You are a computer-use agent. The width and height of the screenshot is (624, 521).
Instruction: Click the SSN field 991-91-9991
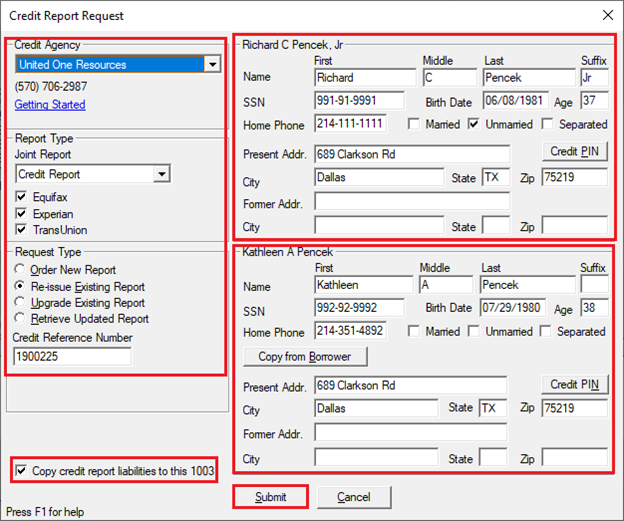359,101
